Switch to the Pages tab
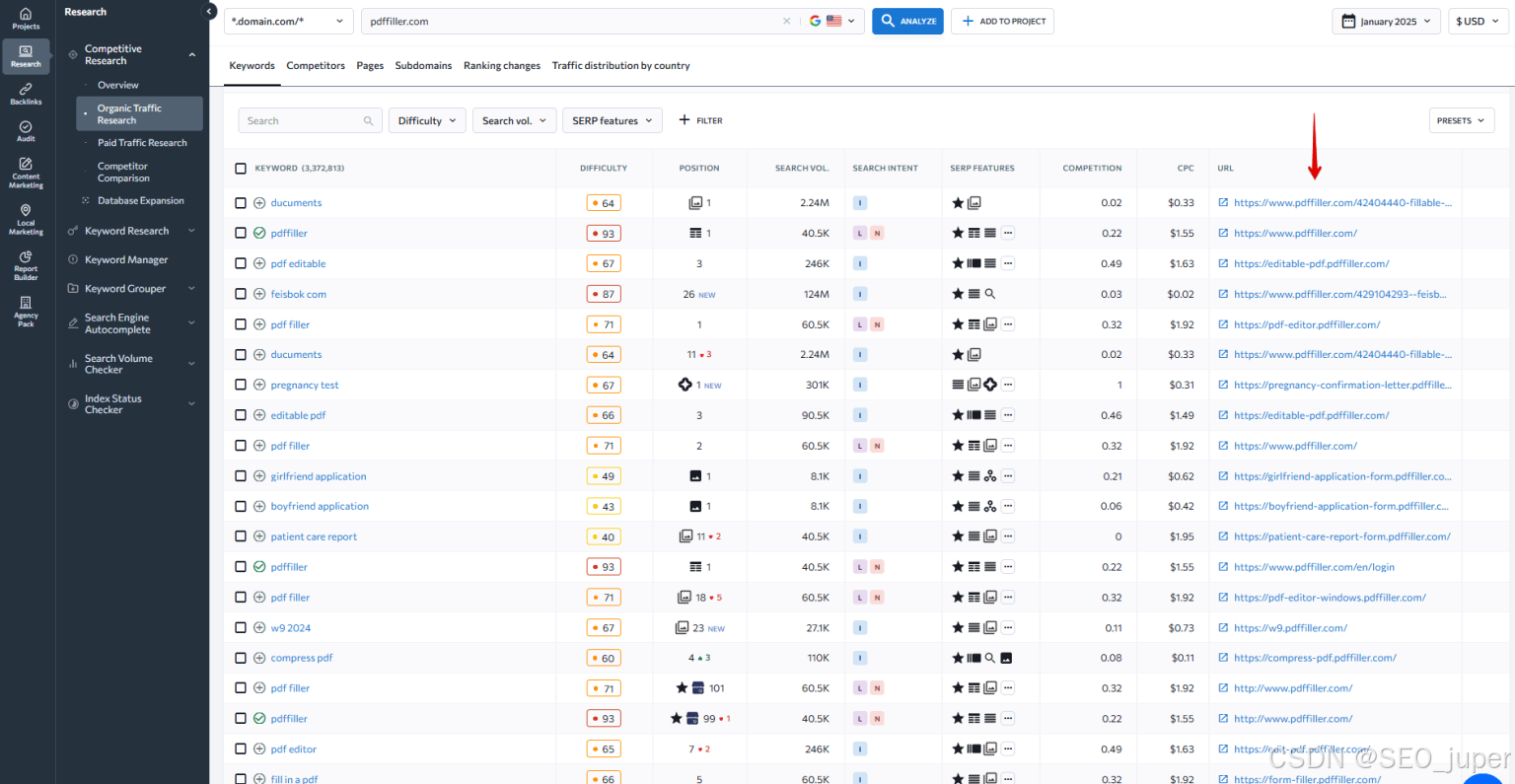The width and height of the screenshot is (1515, 784). (370, 66)
